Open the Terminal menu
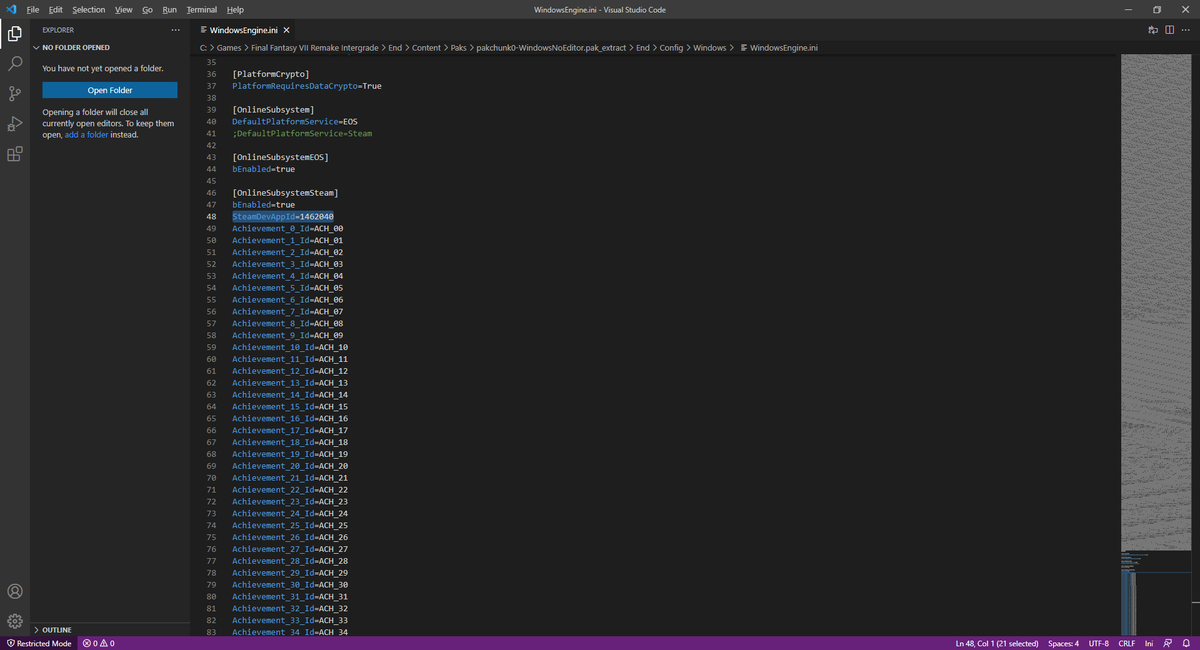Viewport: 1200px width, 650px height. pyautogui.click(x=202, y=9)
